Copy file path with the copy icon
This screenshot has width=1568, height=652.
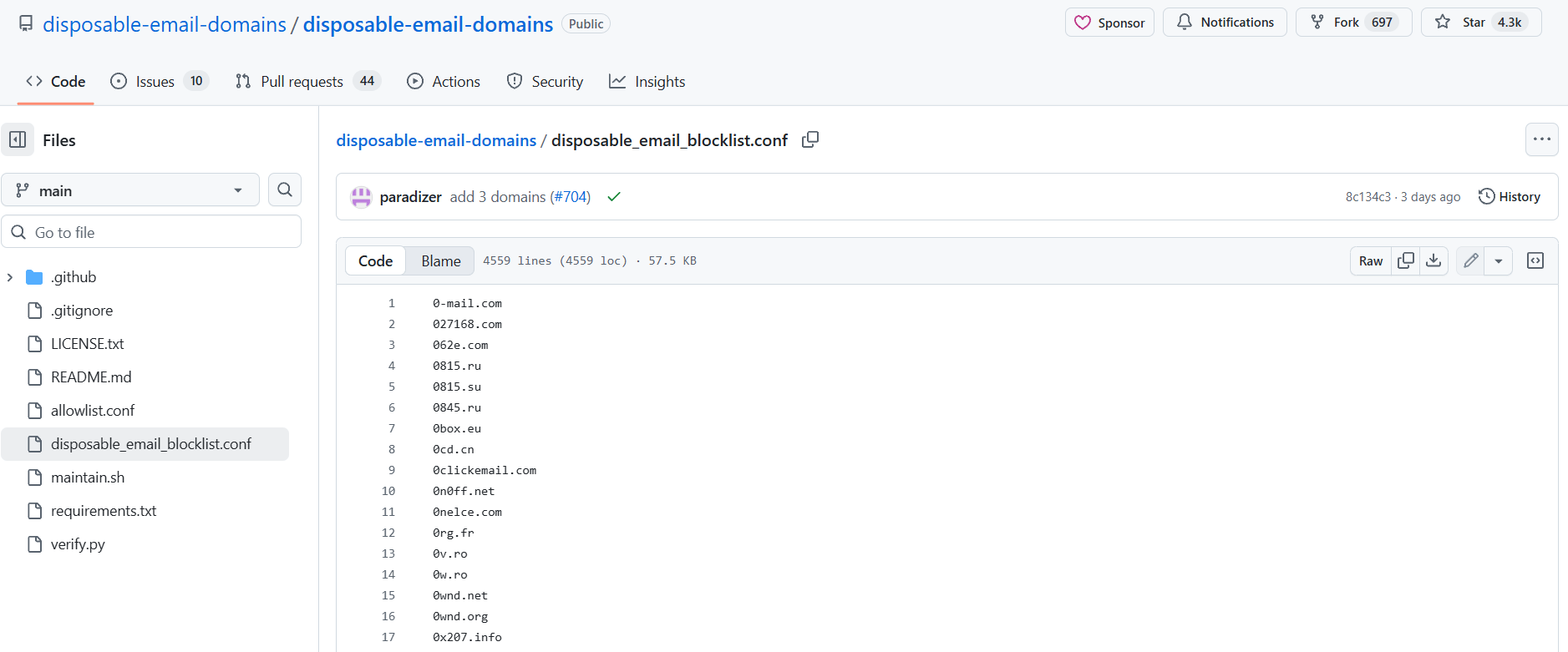tap(810, 139)
